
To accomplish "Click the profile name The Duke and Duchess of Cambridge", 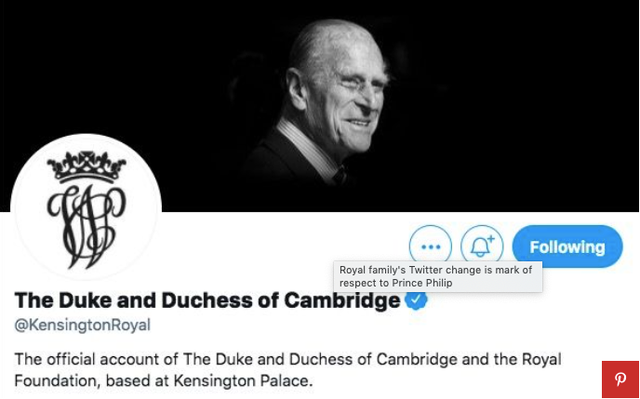I will pos(207,301).
